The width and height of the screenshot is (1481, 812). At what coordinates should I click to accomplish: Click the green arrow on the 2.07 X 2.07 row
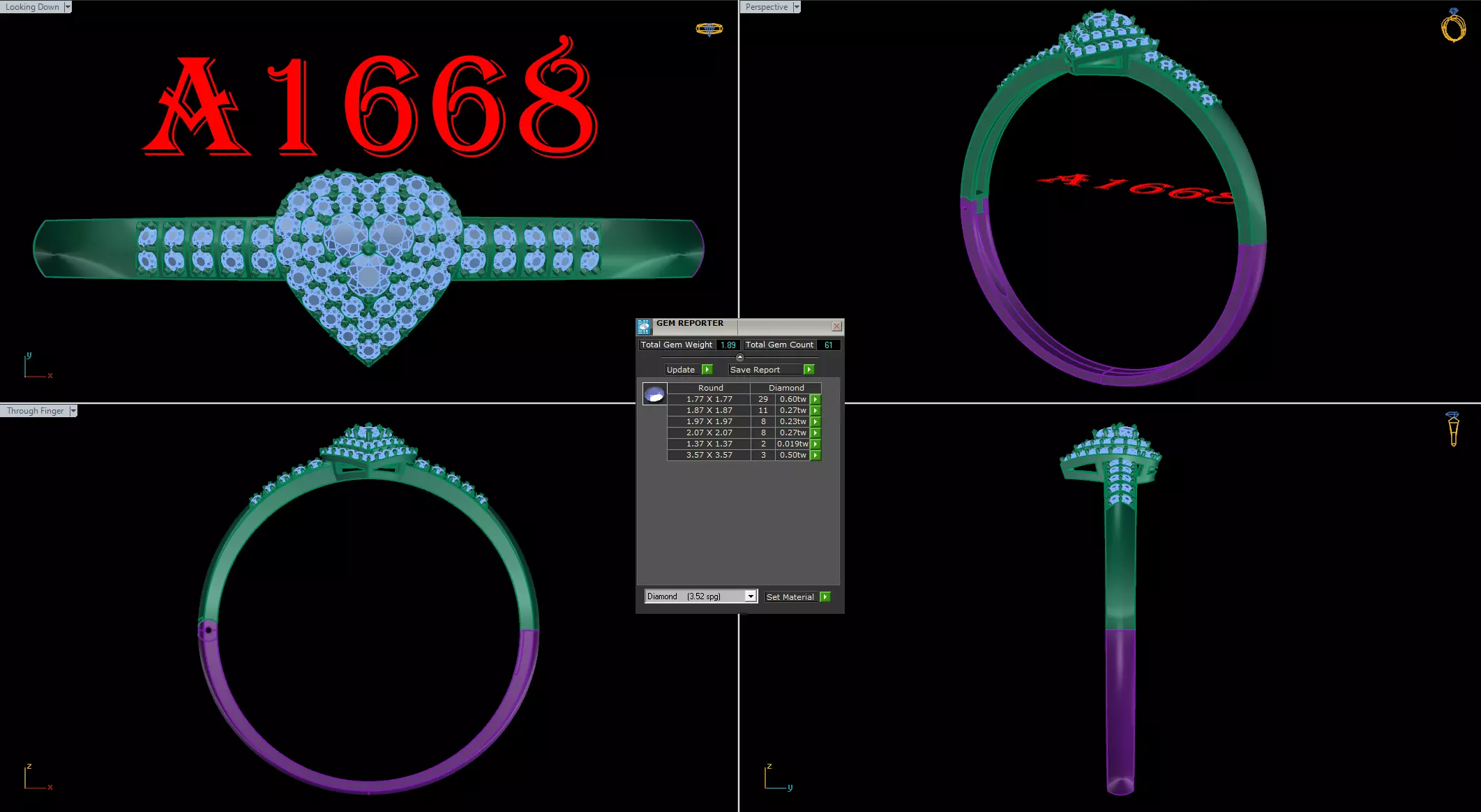pyautogui.click(x=815, y=433)
